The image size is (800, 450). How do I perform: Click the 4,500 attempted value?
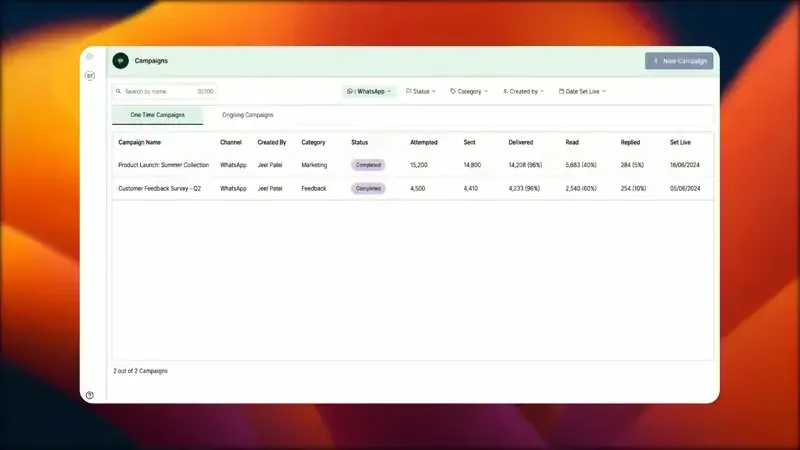pyautogui.click(x=417, y=189)
